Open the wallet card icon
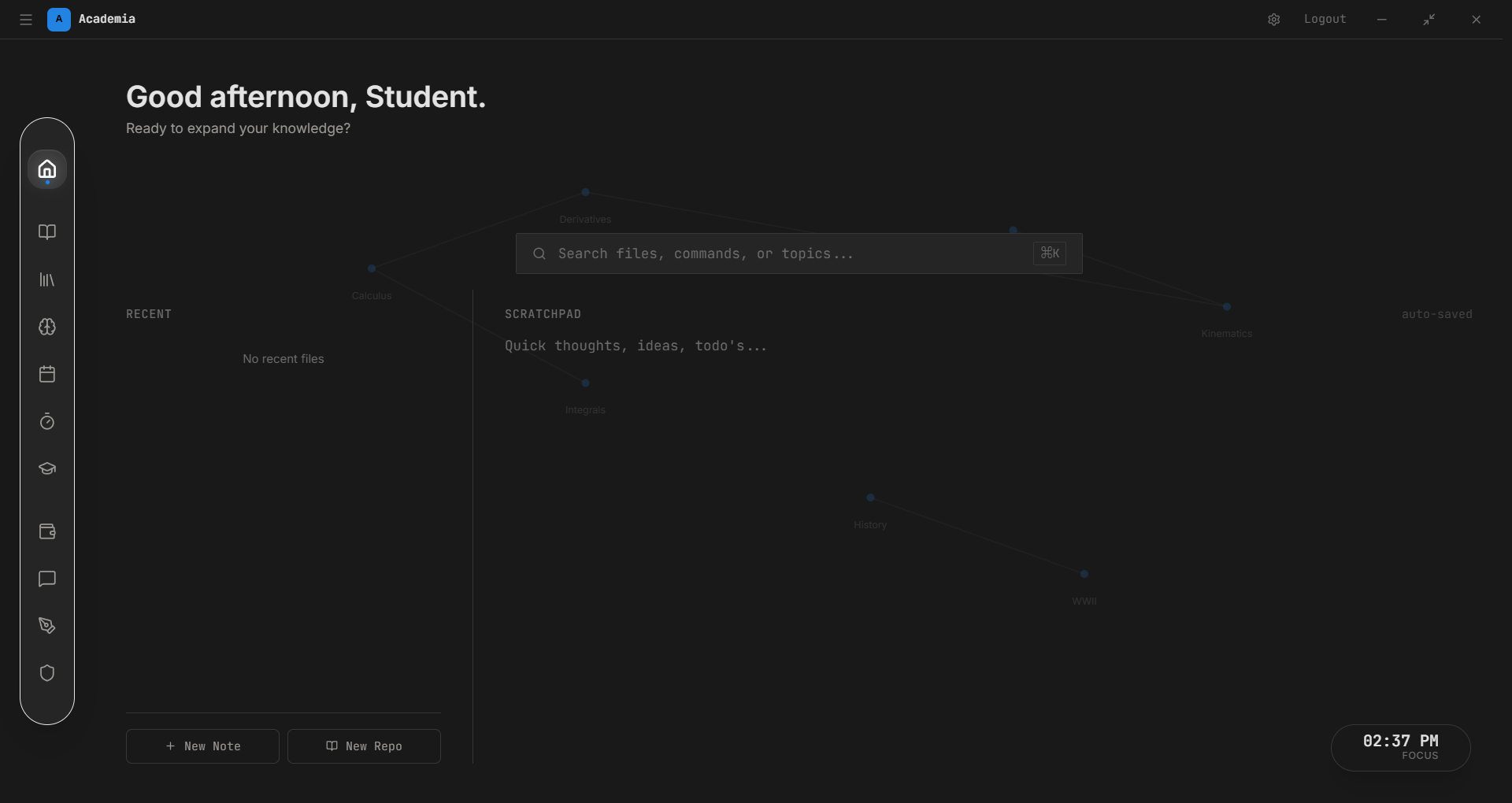Viewport: 1512px width, 803px height. tap(46, 531)
